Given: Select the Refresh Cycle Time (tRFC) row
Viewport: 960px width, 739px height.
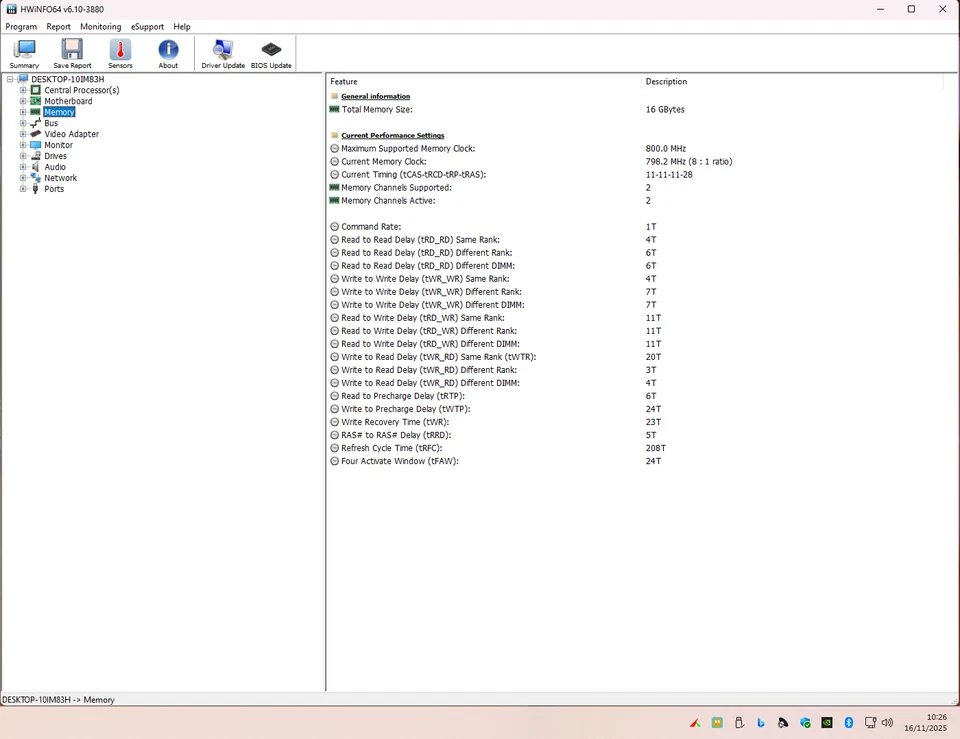Looking at the screenshot, I should coord(634,448).
